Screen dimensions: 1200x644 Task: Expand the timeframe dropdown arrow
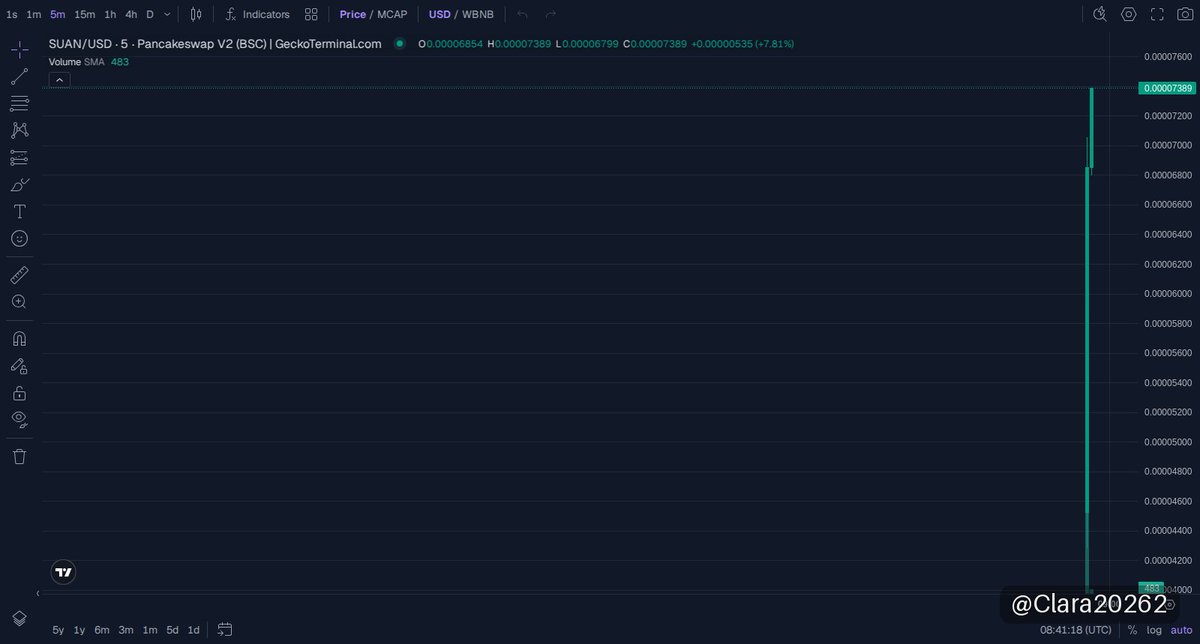click(x=167, y=14)
